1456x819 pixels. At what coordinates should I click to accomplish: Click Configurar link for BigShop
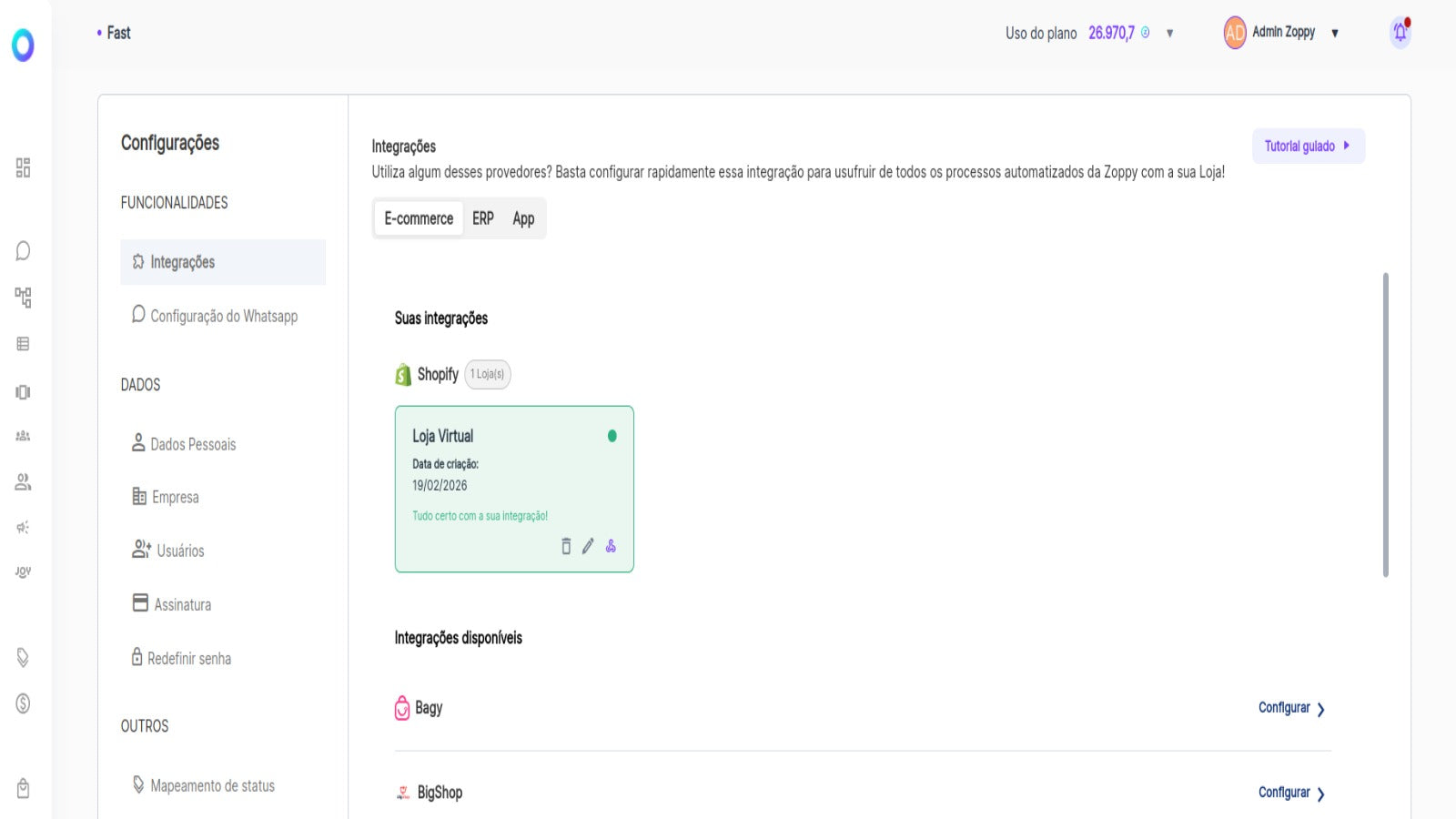(1284, 793)
